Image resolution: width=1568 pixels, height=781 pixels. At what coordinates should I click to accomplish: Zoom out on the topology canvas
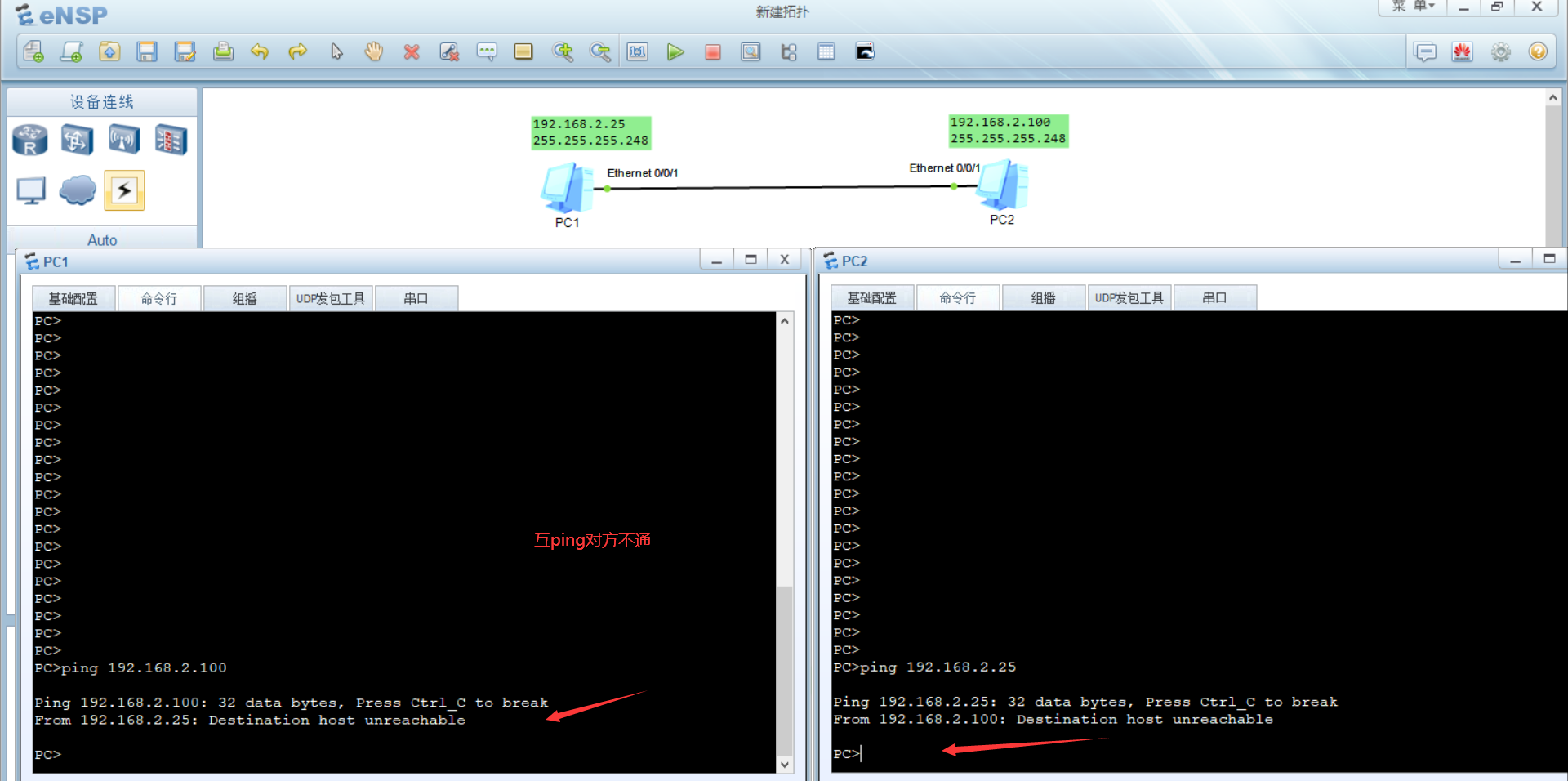[x=600, y=52]
